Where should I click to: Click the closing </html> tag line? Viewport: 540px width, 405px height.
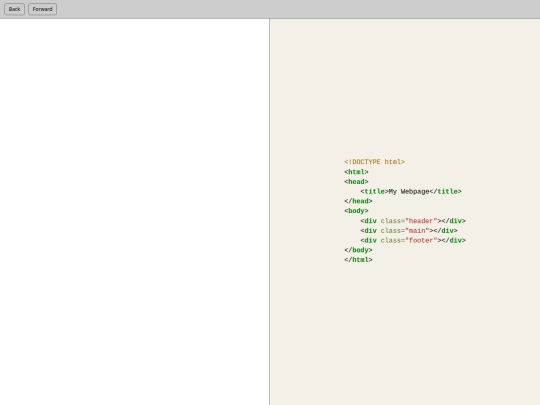(x=358, y=260)
